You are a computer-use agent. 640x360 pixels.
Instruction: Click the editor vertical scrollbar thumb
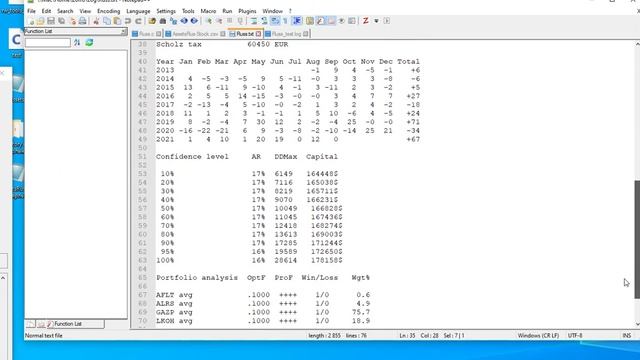[637, 239]
